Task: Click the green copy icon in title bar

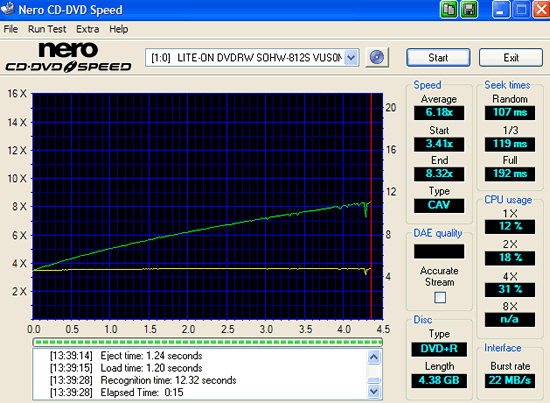Action: pos(449,9)
